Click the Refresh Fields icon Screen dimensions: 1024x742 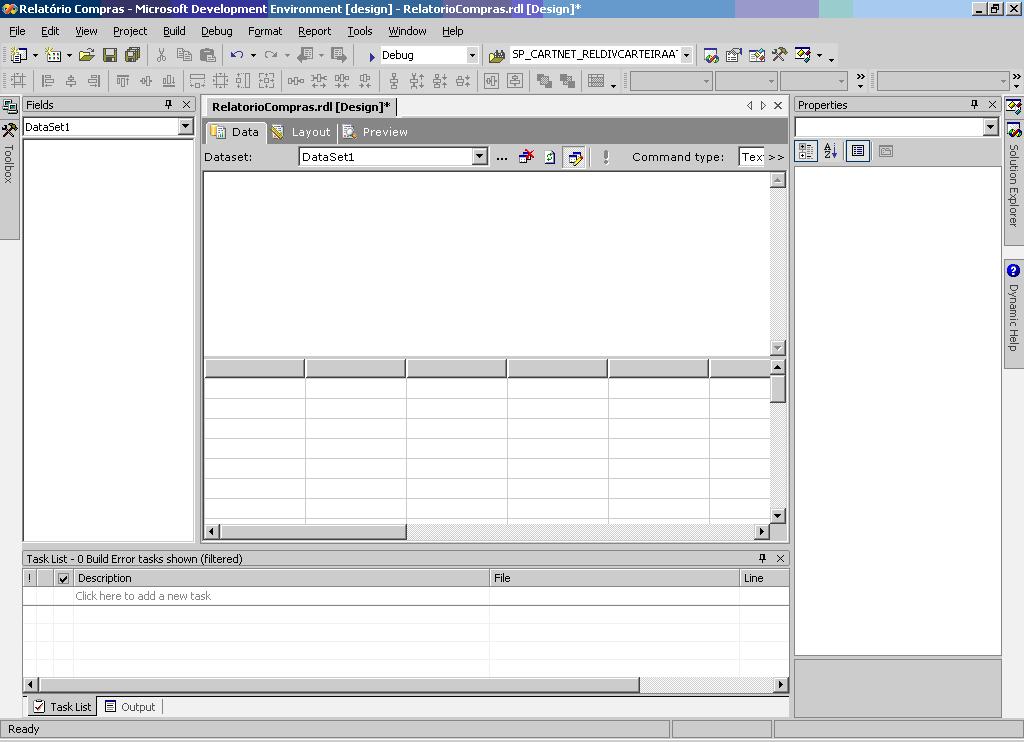pyautogui.click(x=550, y=157)
